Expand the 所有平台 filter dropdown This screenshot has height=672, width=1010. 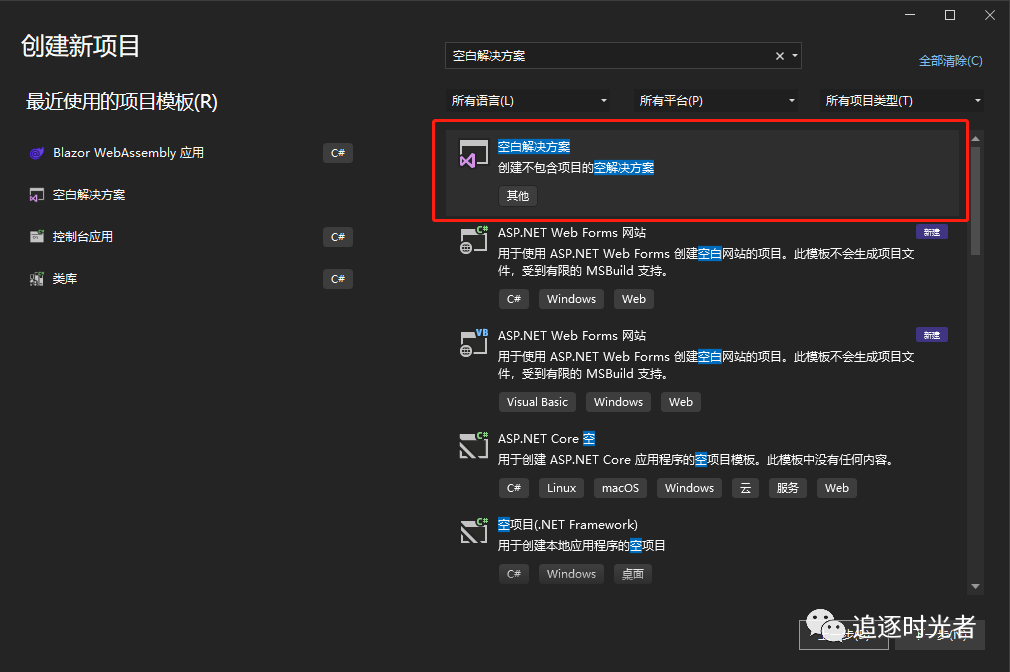(717, 101)
